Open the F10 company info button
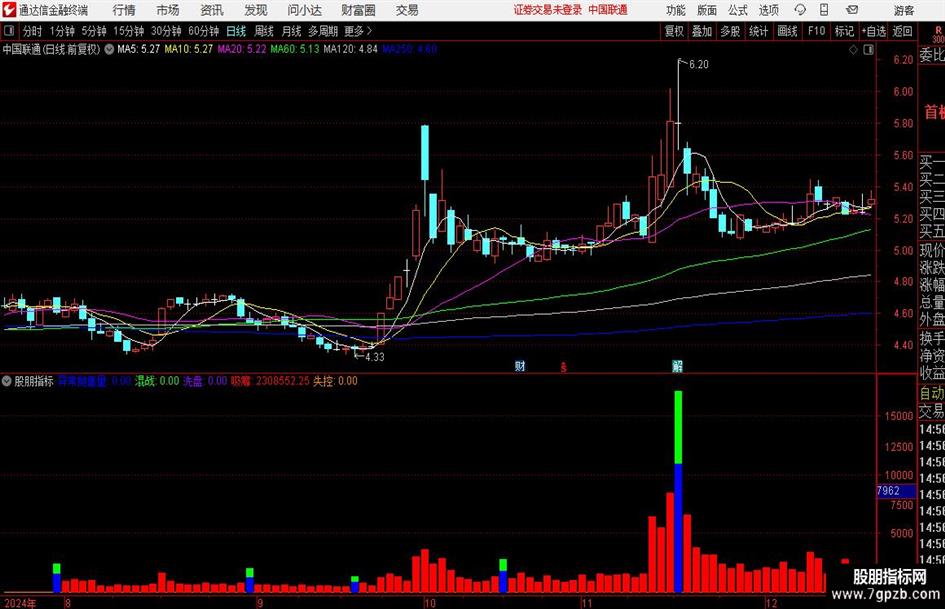945x609 pixels. (817, 31)
